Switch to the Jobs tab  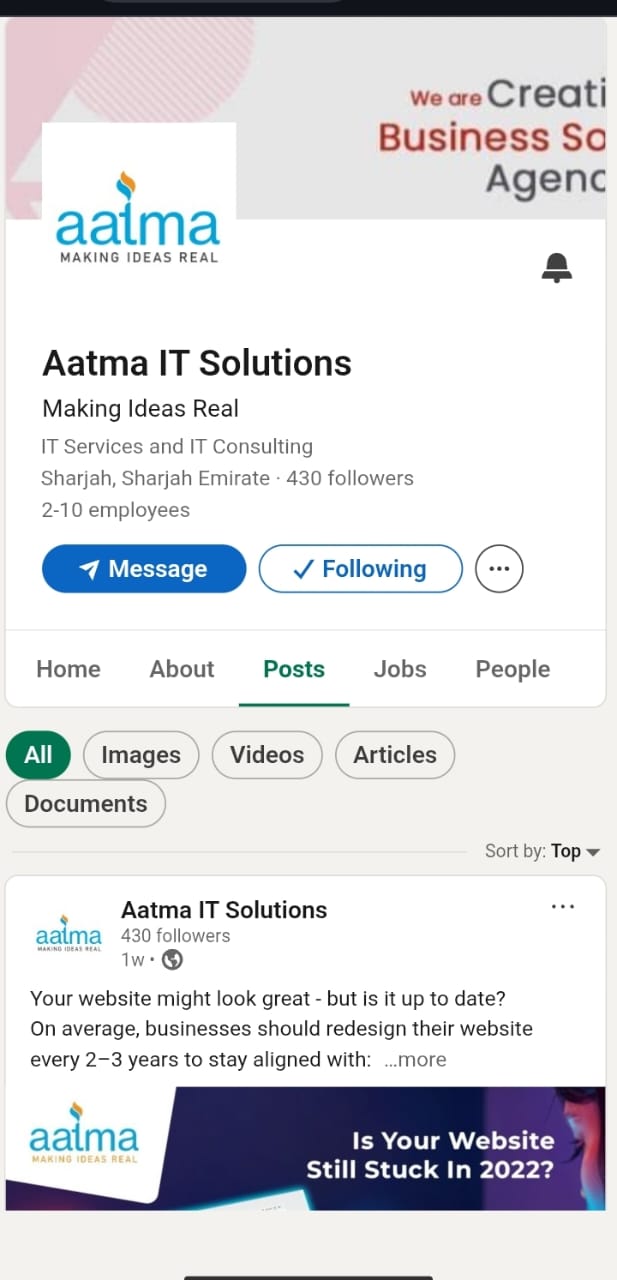(400, 669)
